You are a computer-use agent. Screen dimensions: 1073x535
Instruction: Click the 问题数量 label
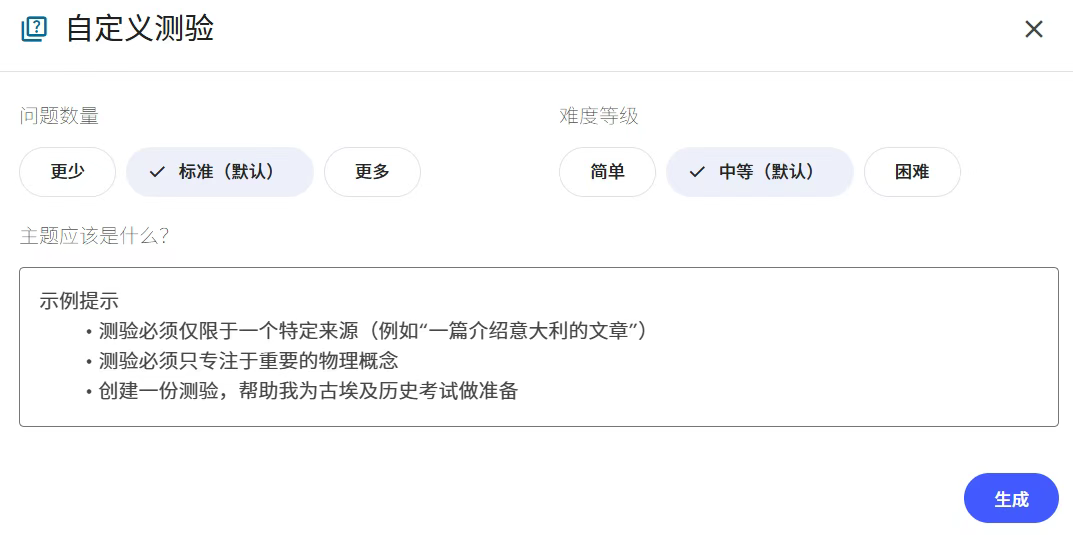coord(59,116)
